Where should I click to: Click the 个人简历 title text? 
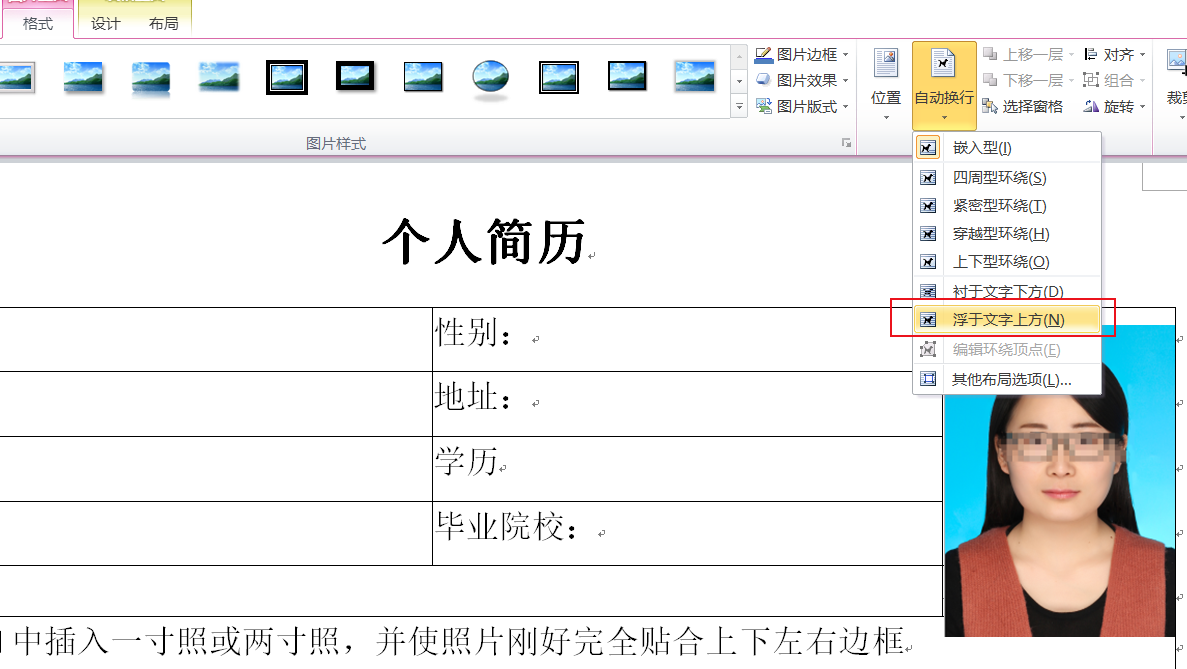(484, 242)
